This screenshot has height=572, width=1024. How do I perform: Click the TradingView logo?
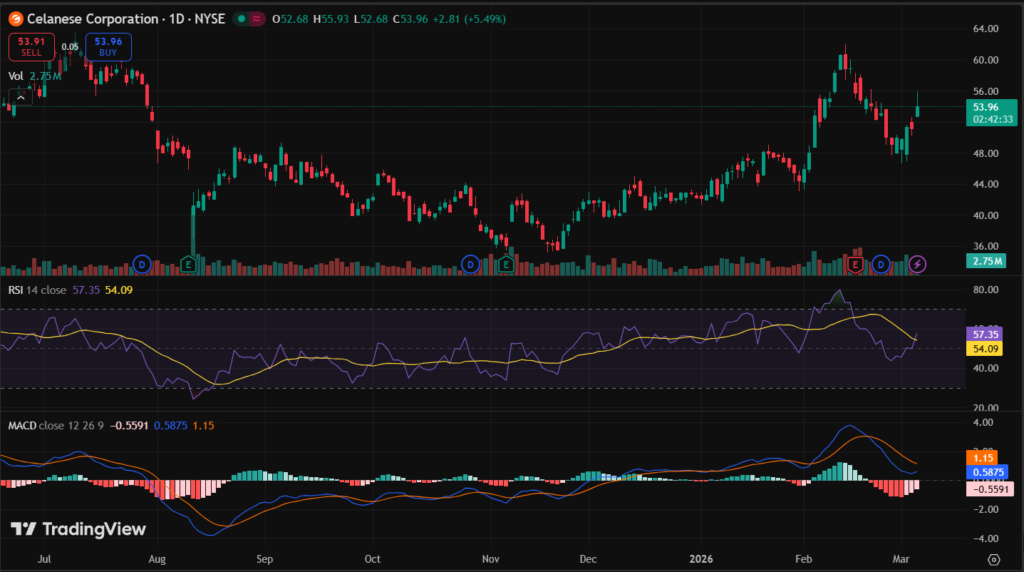coord(78,529)
